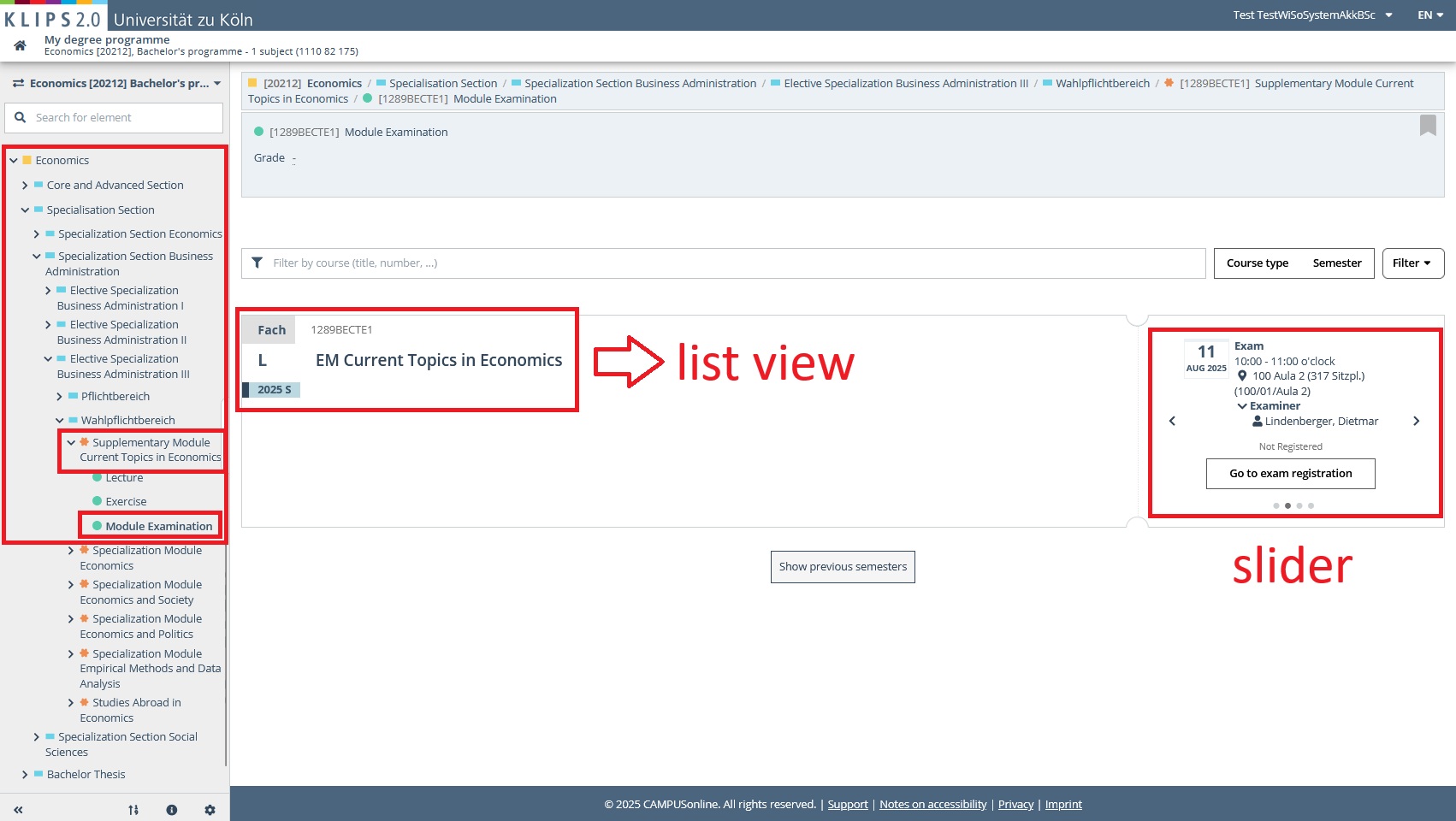Collapse the Economics root node
This screenshot has width=1456, height=821.
(14, 161)
